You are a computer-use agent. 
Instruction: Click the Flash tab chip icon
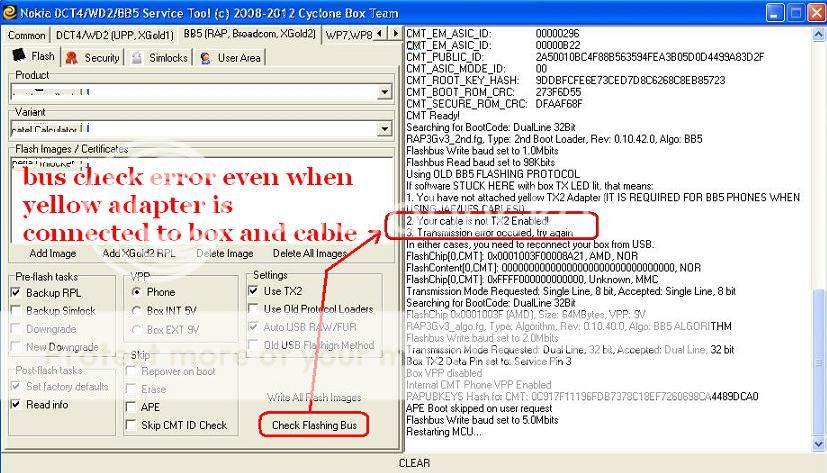point(19,55)
